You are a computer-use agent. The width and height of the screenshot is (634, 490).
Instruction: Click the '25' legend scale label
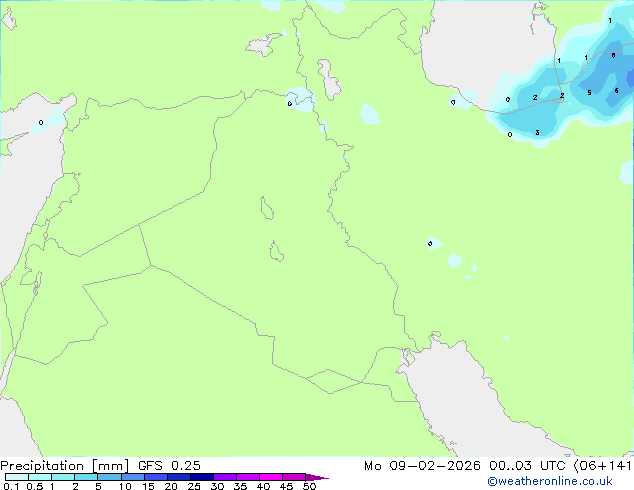coord(194,486)
